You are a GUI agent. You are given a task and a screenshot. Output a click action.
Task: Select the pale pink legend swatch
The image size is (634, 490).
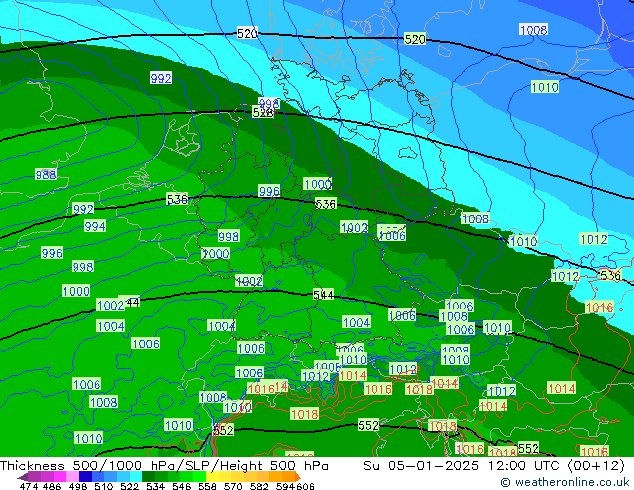point(72,477)
